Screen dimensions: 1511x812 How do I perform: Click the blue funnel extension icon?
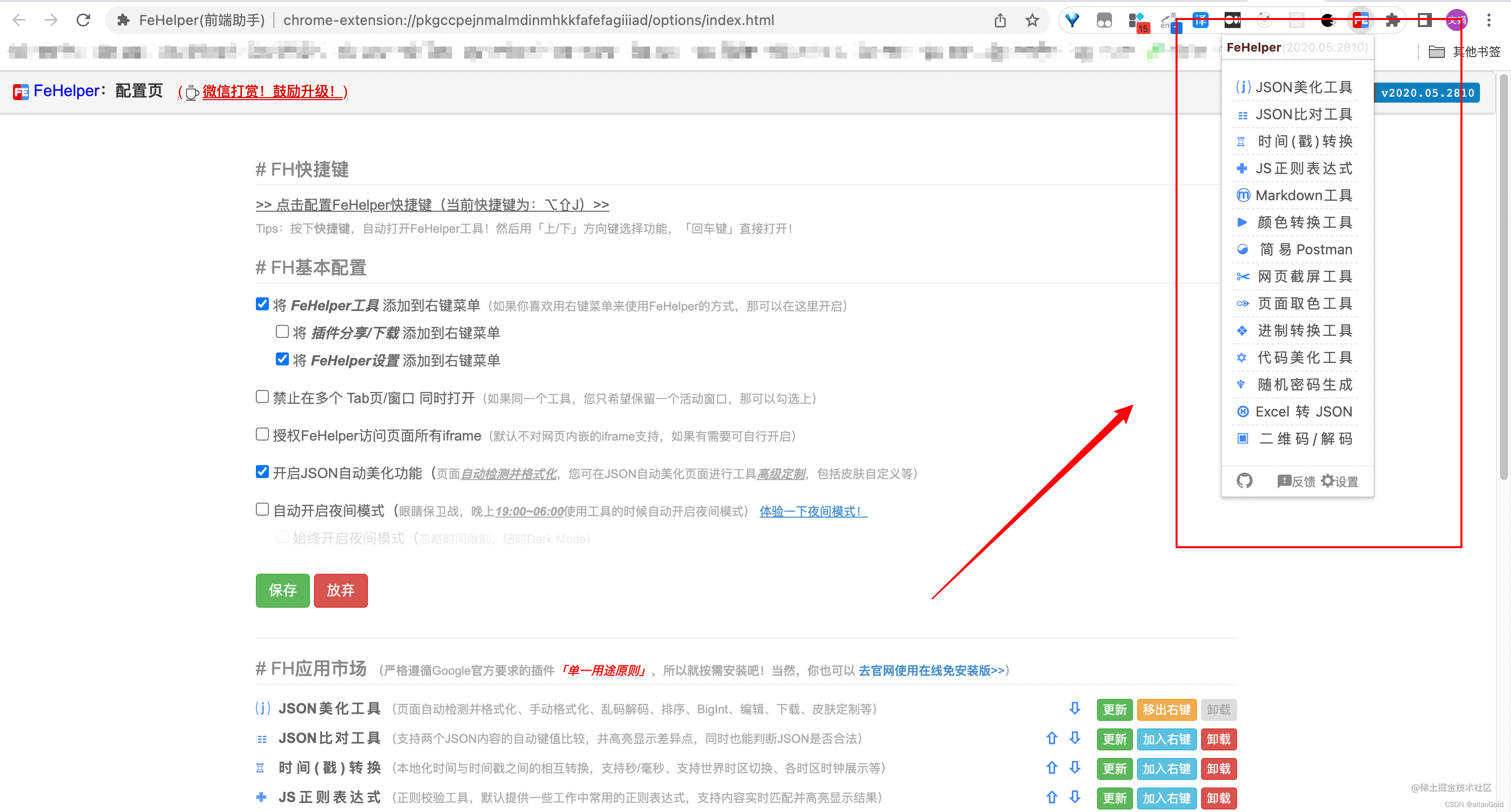pos(1072,21)
